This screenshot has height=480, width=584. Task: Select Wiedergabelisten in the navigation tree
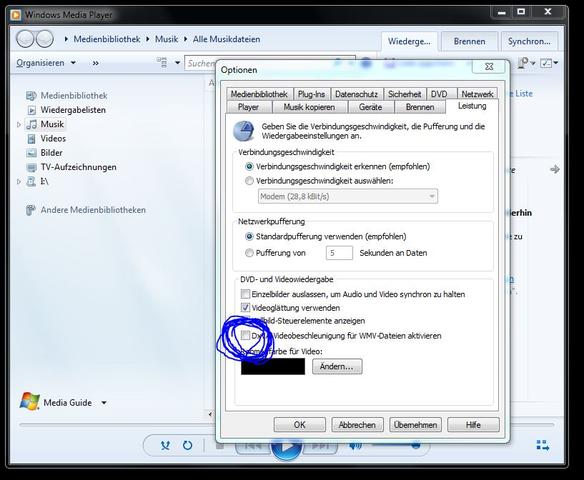pyautogui.click(x=73, y=110)
